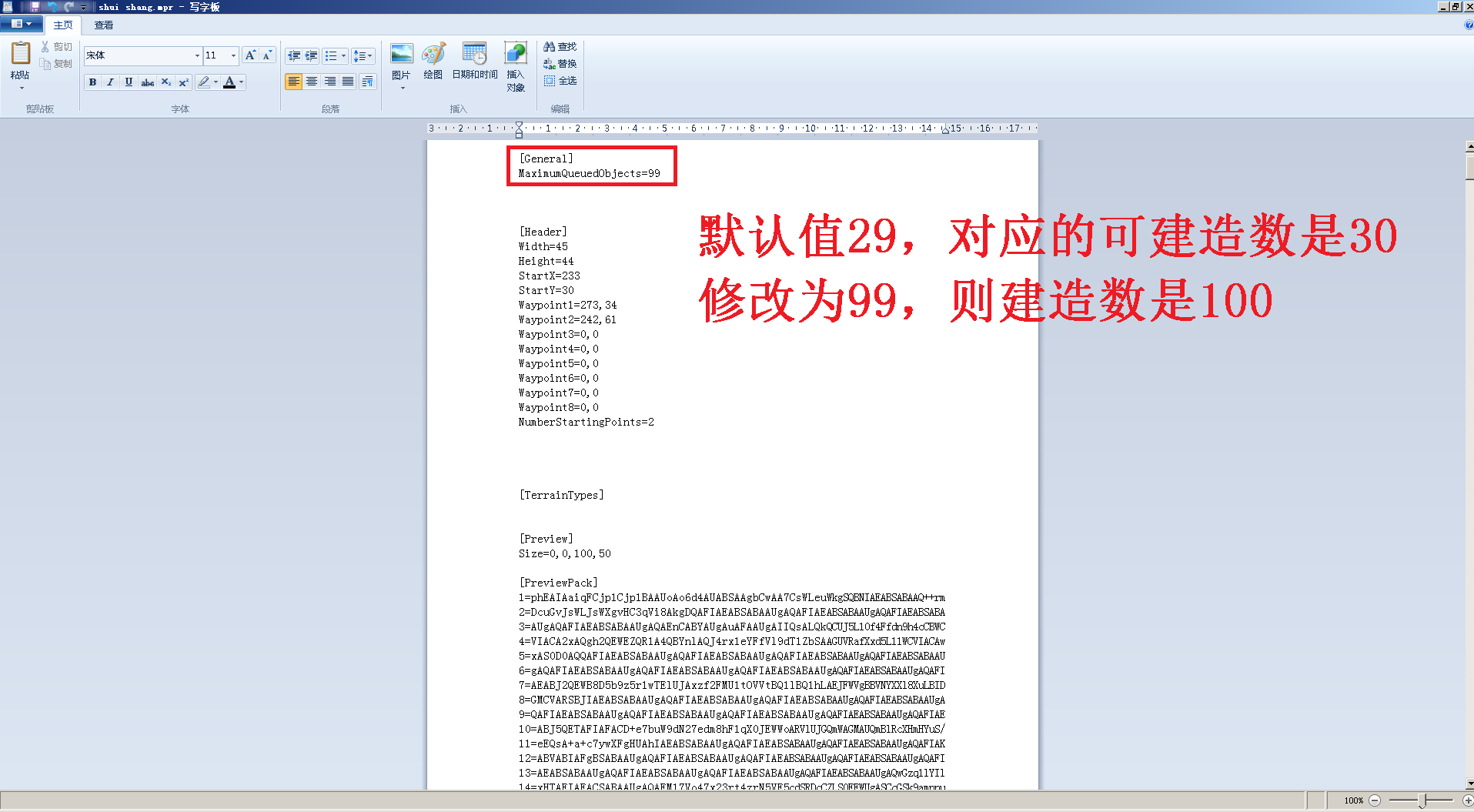Adjust the zoom slider handle
Viewport: 1474px width, 812px height.
[1422, 800]
